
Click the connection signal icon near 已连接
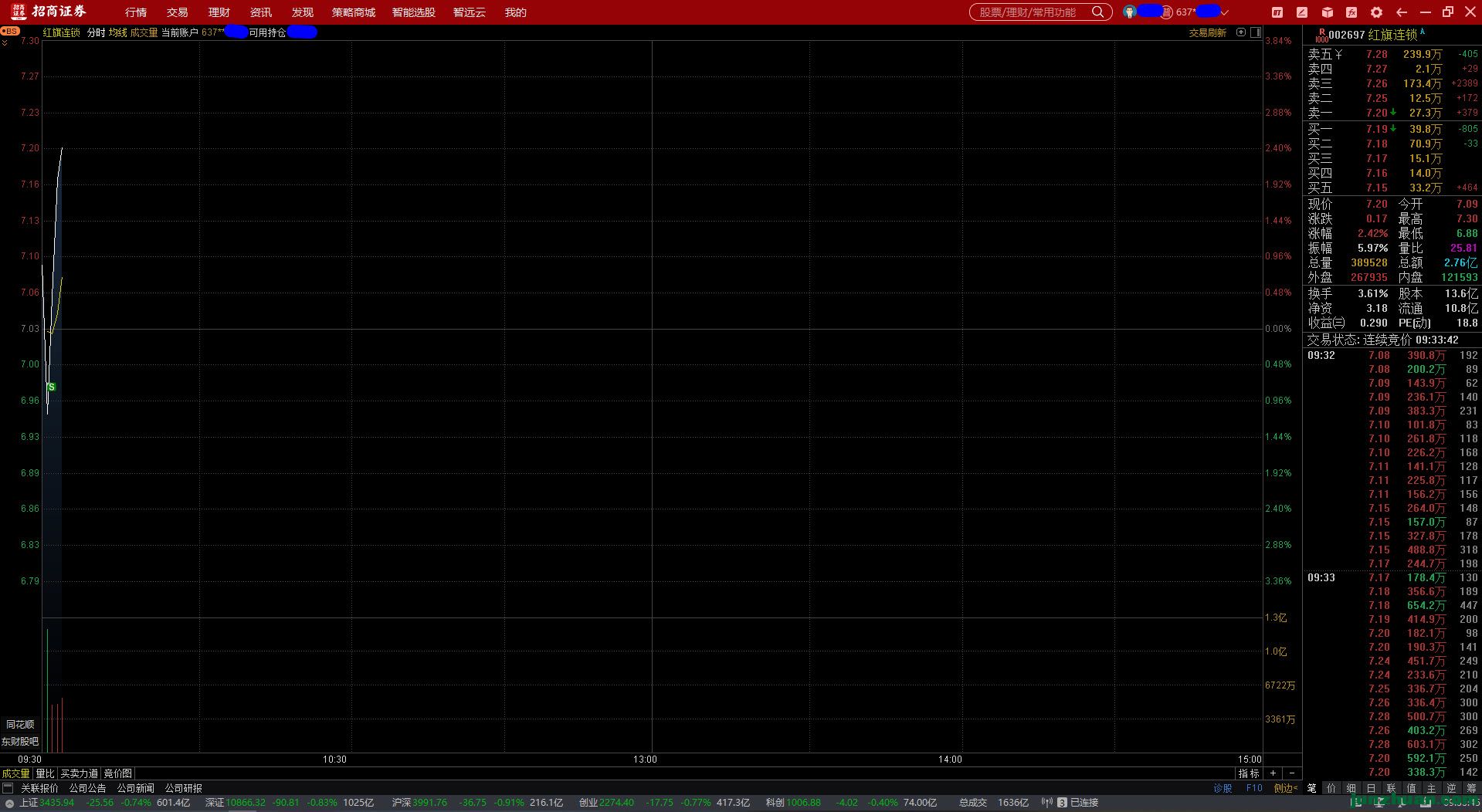click(x=1047, y=803)
